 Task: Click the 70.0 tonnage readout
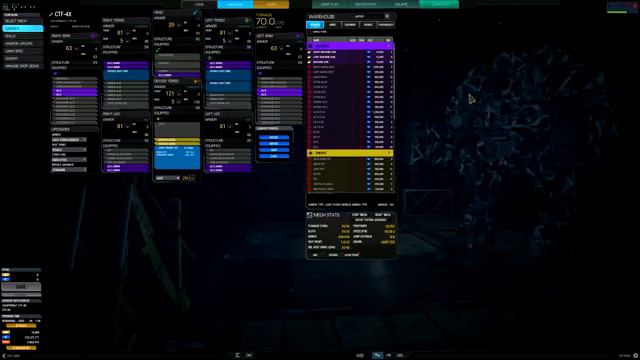[x=265, y=22]
